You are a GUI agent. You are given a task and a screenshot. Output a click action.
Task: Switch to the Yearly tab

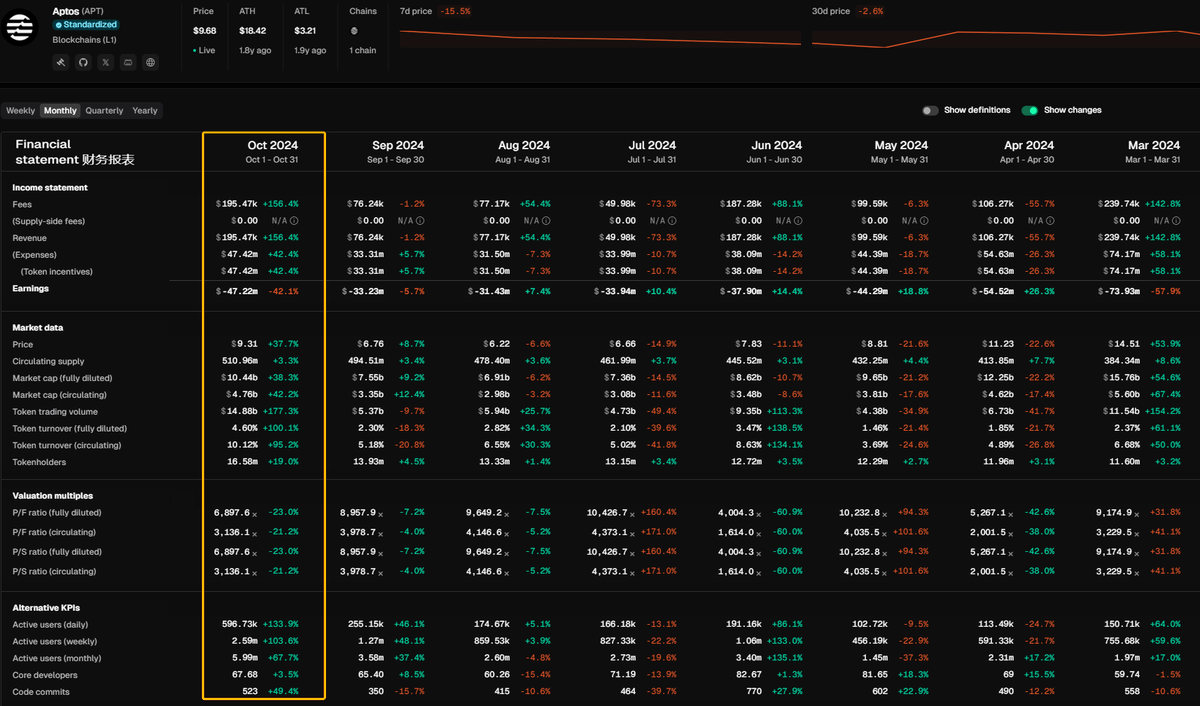(x=145, y=111)
